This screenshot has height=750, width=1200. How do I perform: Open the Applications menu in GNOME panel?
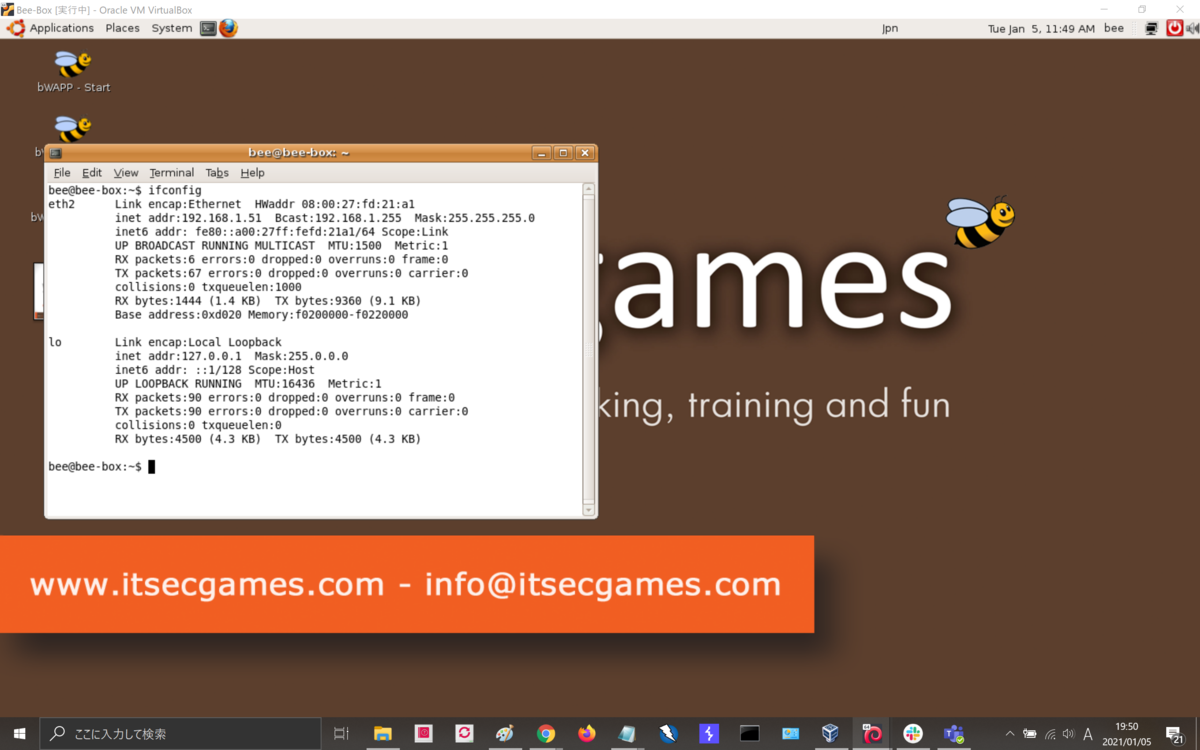(x=62, y=28)
